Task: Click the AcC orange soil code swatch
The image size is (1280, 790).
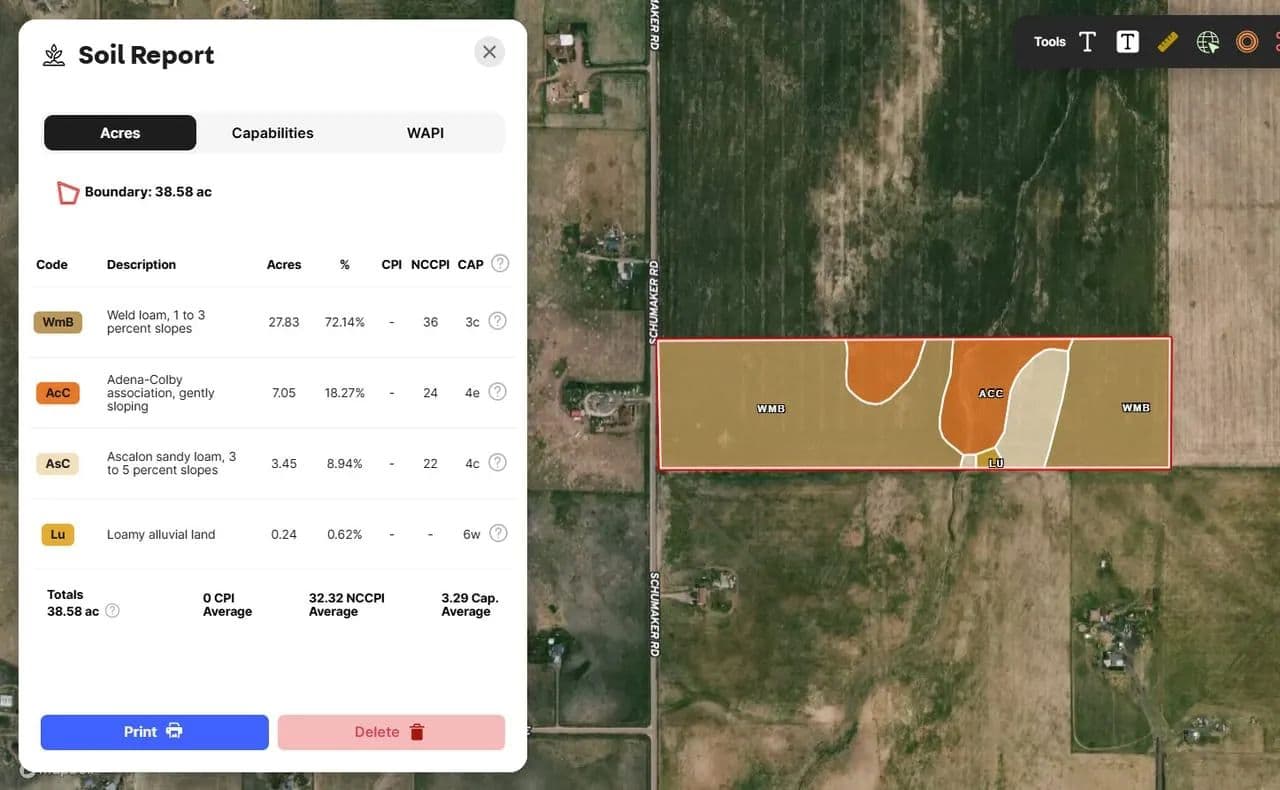Action: click(58, 393)
